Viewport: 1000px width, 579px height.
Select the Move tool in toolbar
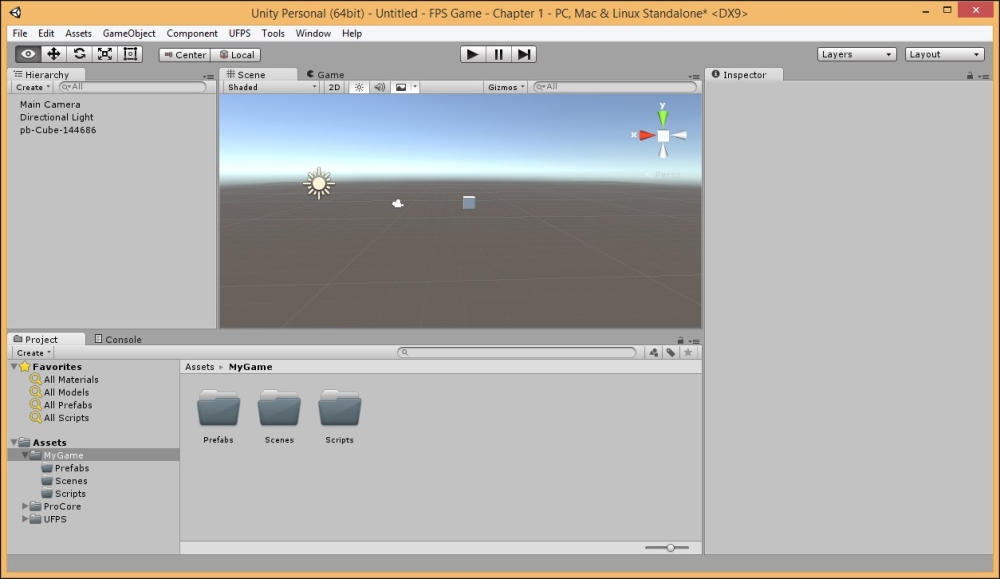point(54,54)
